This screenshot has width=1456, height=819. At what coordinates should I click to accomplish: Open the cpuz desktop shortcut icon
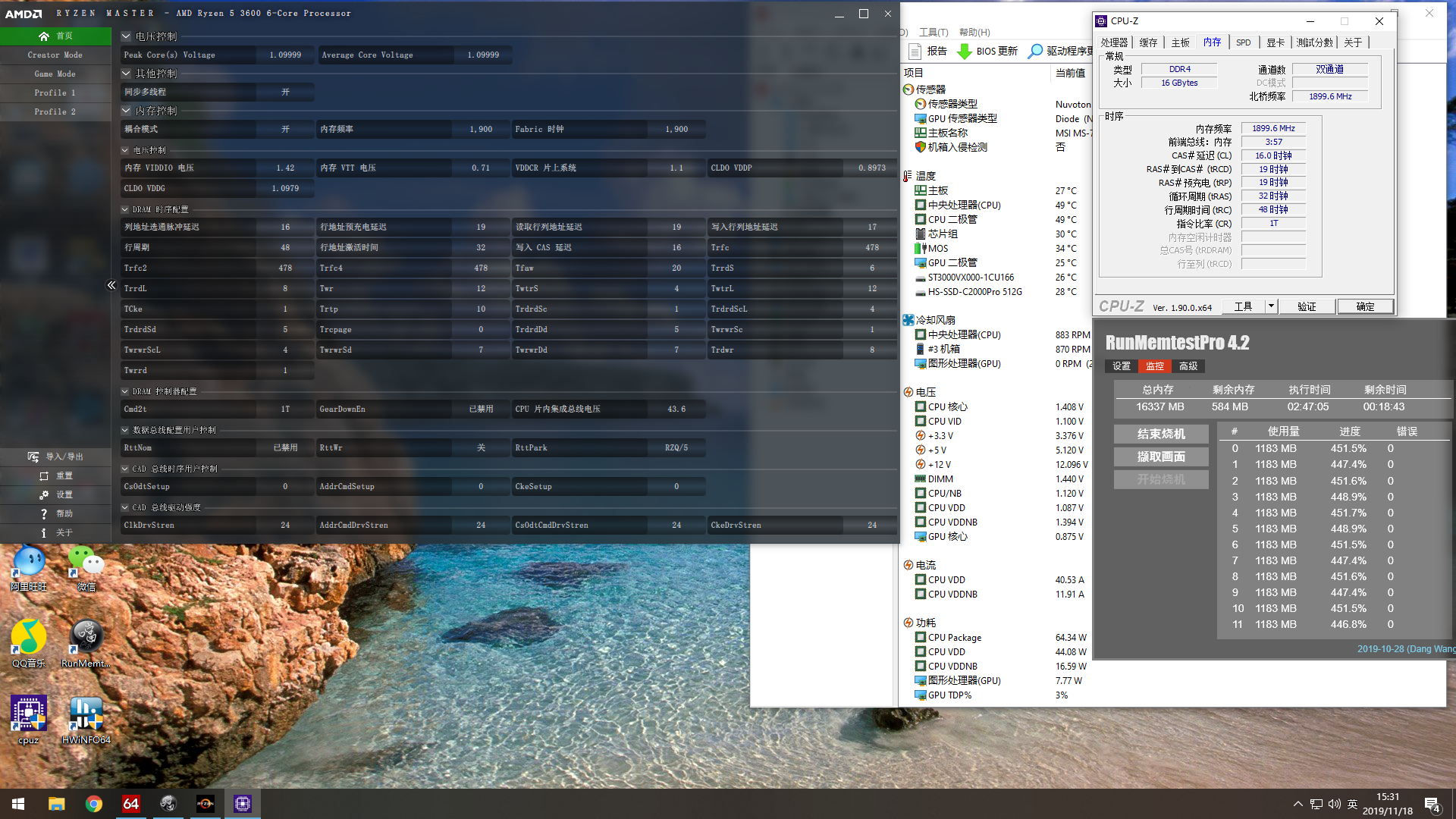(x=29, y=714)
